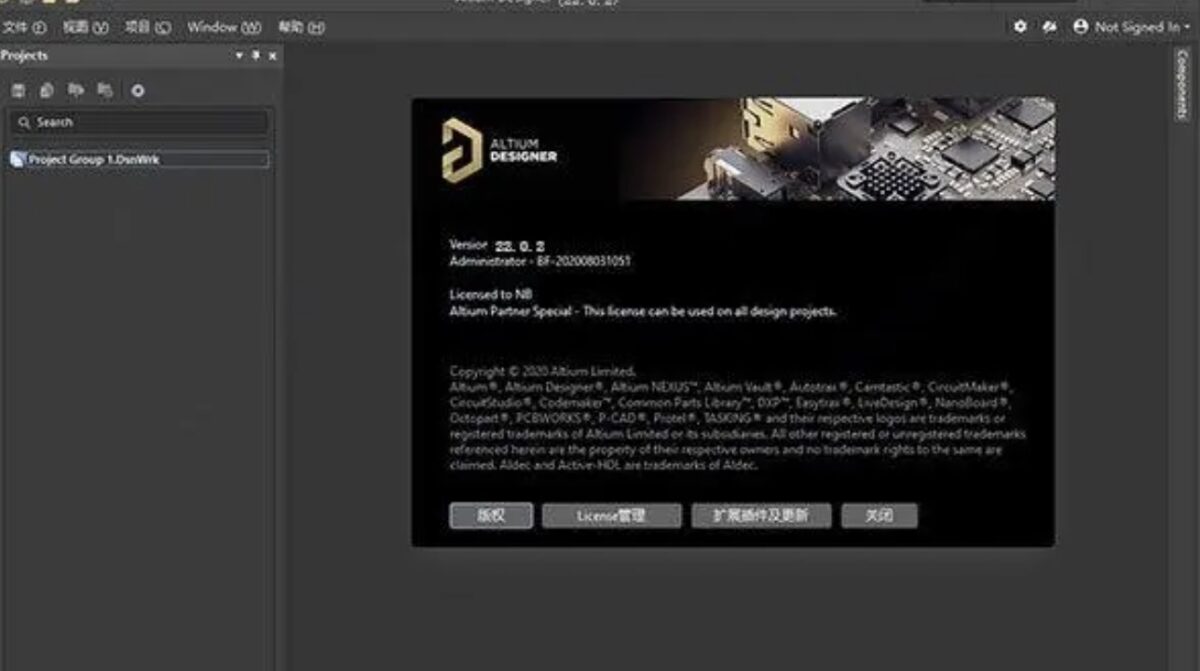Click the Projects panel title
The image size is (1200, 671).
coord(24,56)
